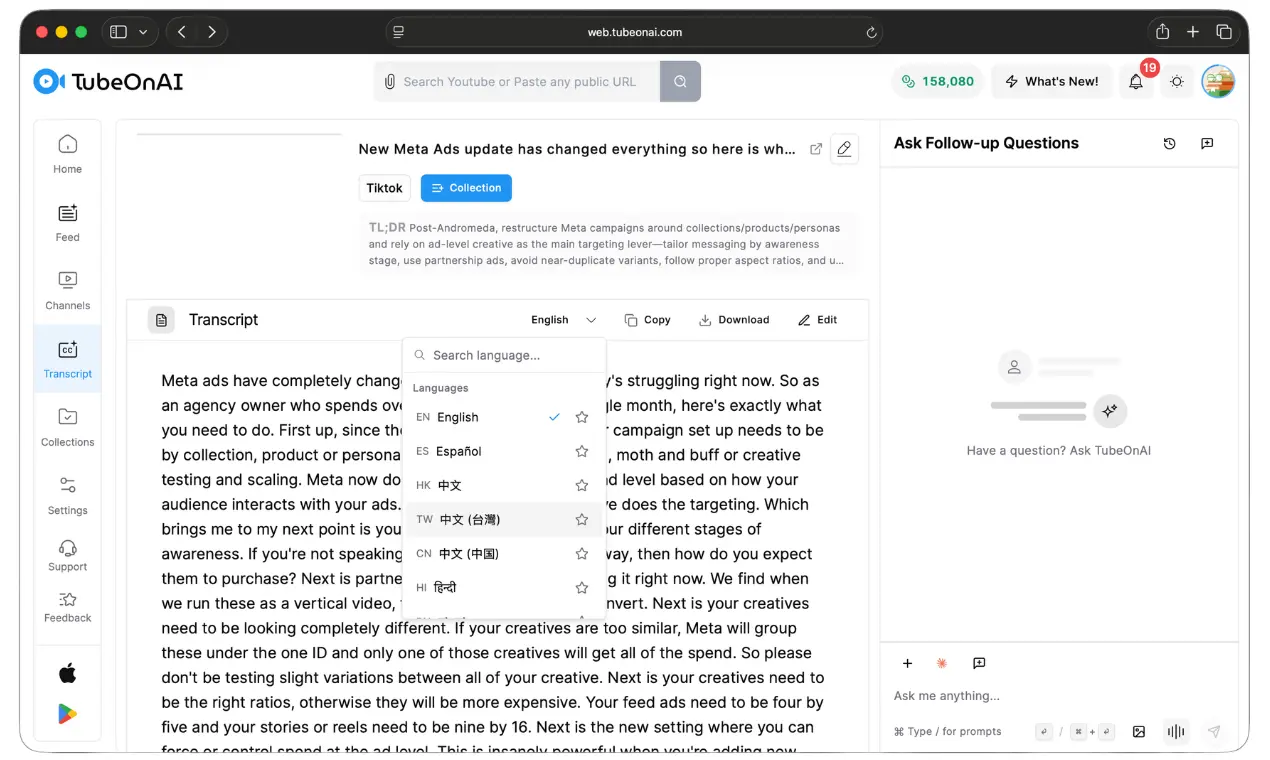The image size is (1270, 760).
Task: Collapse the English language dropdown
Action: coord(563,320)
